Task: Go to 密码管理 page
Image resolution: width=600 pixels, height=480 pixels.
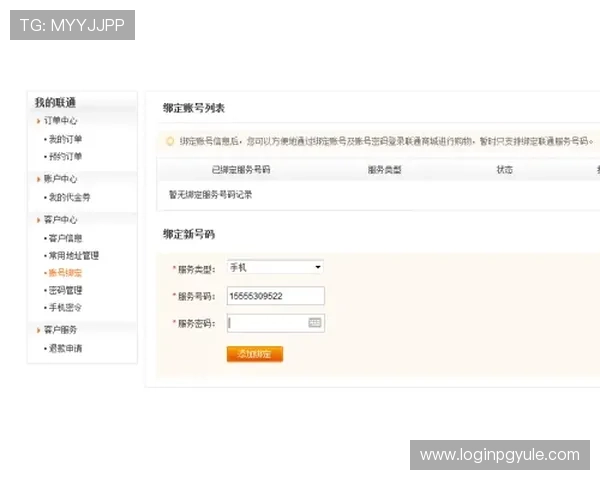Action: coord(65,291)
